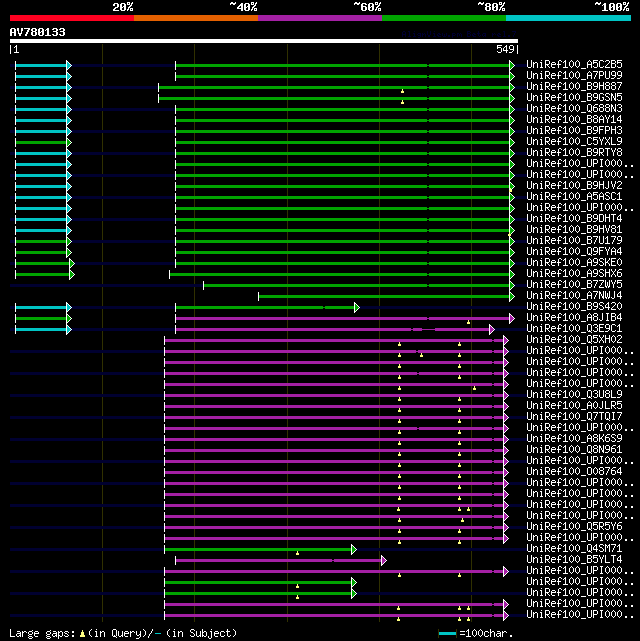The height and width of the screenshot is (641, 640).
Task: Click the purple arrowhead ending the B5YLT4 alignment
Action: (x=383, y=560)
